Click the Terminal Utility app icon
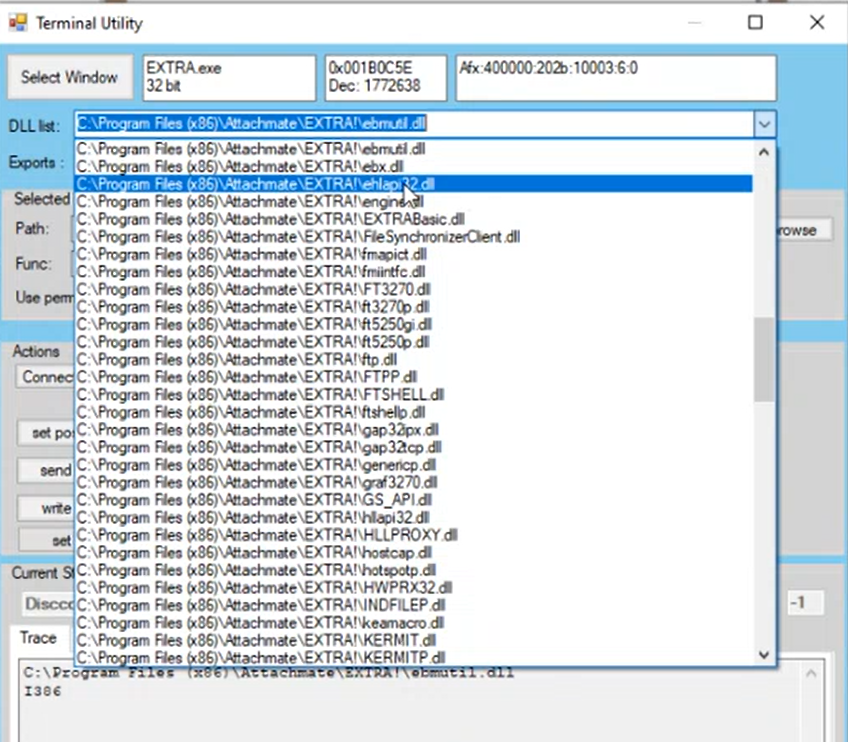The width and height of the screenshot is (848, 742). click(x=18, y=22)
